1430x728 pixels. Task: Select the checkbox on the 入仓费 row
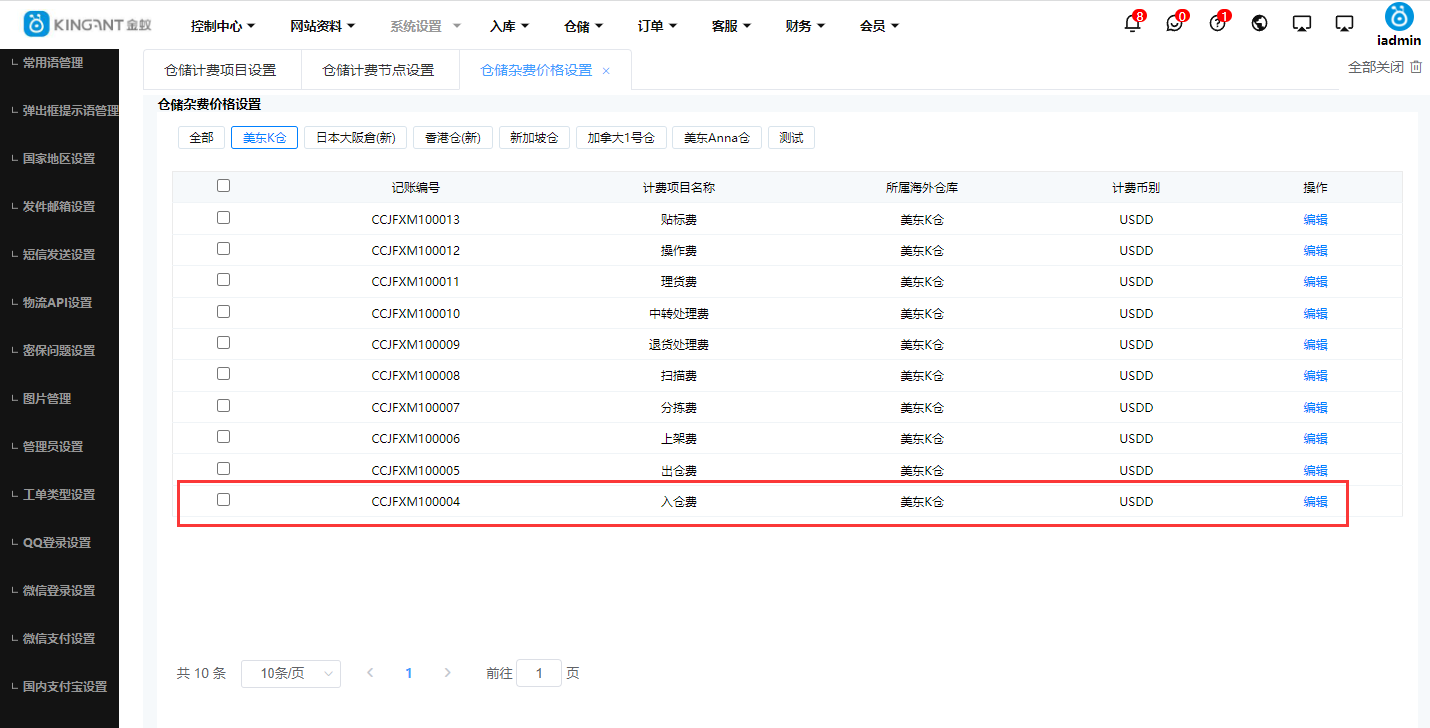pyautogui.click(x=223, y=499)
